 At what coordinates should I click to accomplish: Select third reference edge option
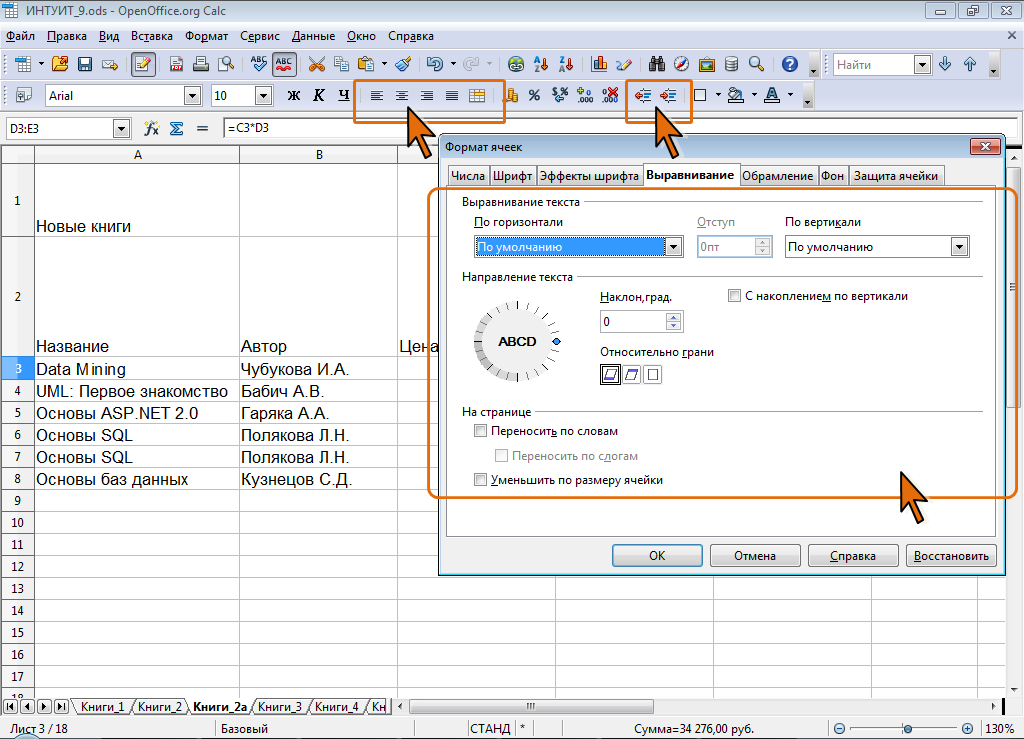point(652,375)
